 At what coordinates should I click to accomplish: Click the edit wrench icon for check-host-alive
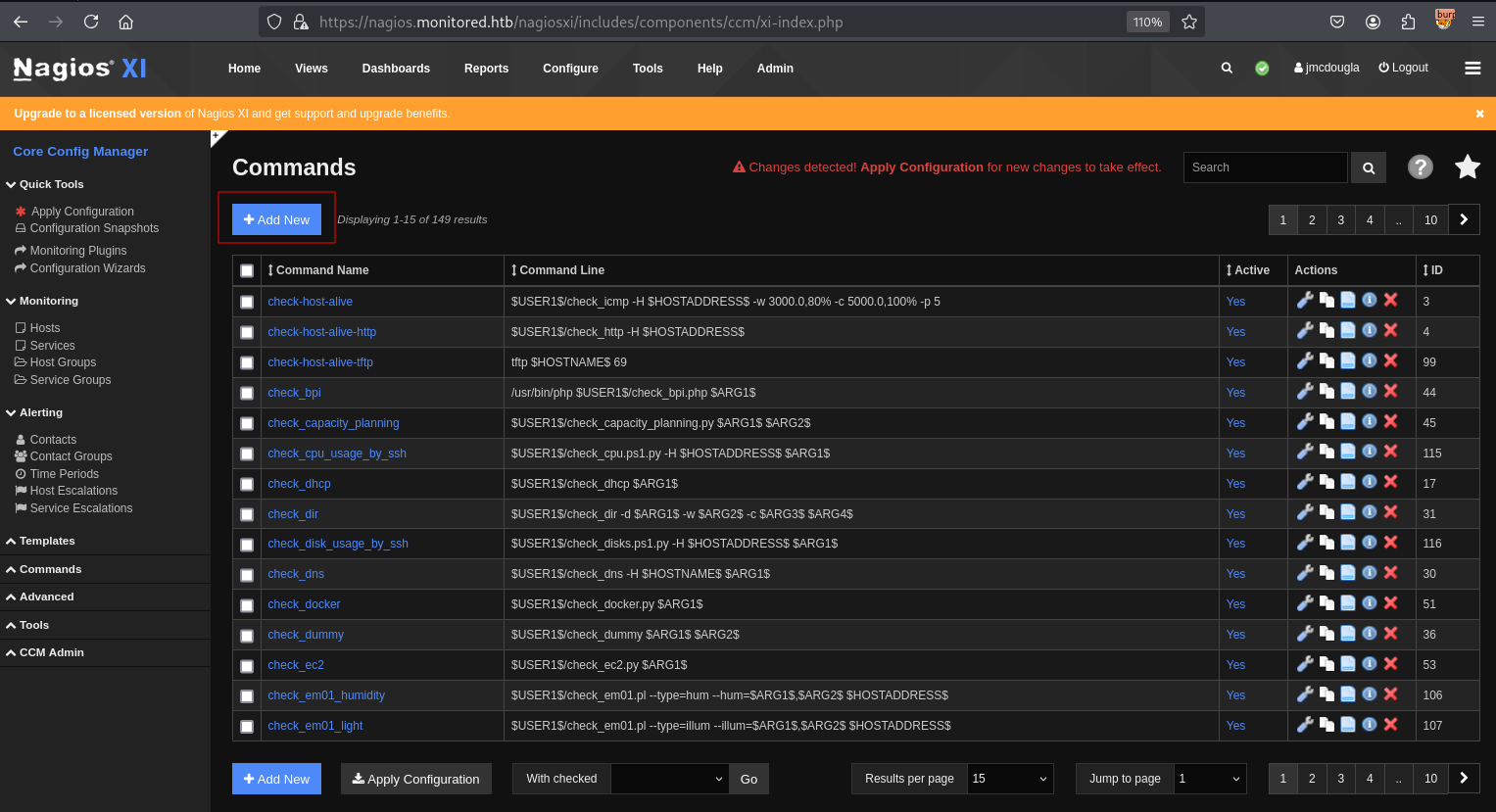click(x=1305, y=300)
